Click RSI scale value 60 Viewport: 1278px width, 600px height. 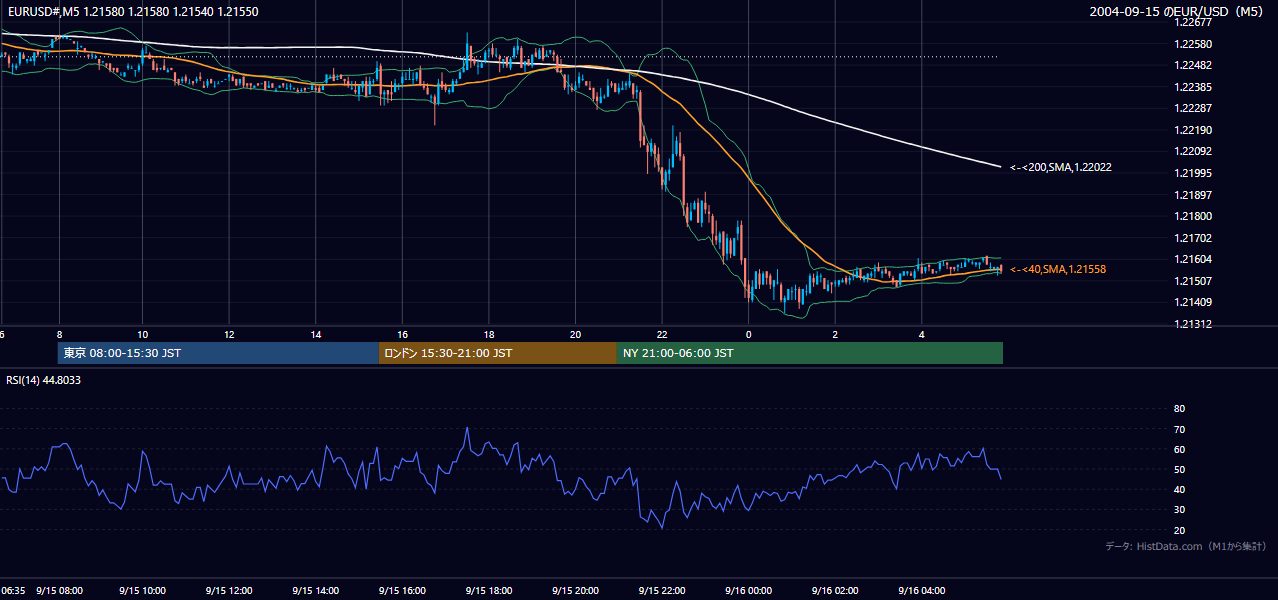1179,449
